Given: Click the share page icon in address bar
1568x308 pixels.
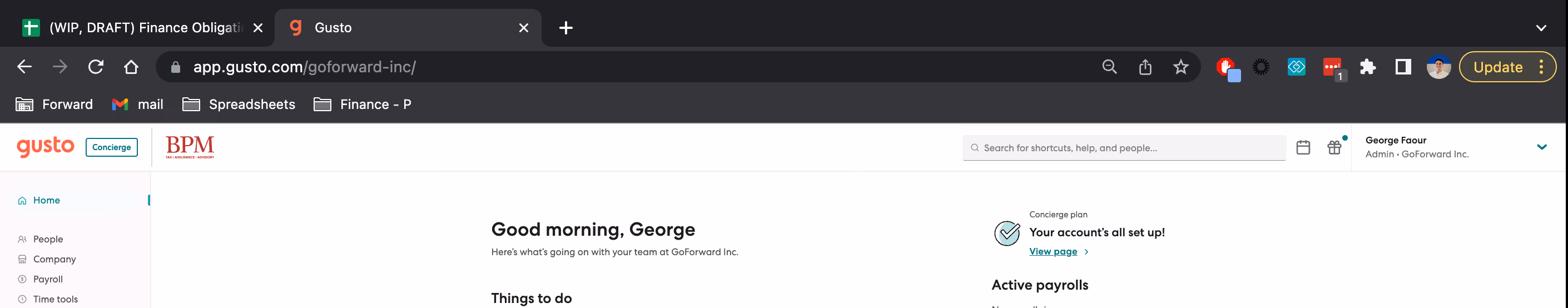Looking at the screenshot, I should pyautogui.click(x=1145, y=67).
